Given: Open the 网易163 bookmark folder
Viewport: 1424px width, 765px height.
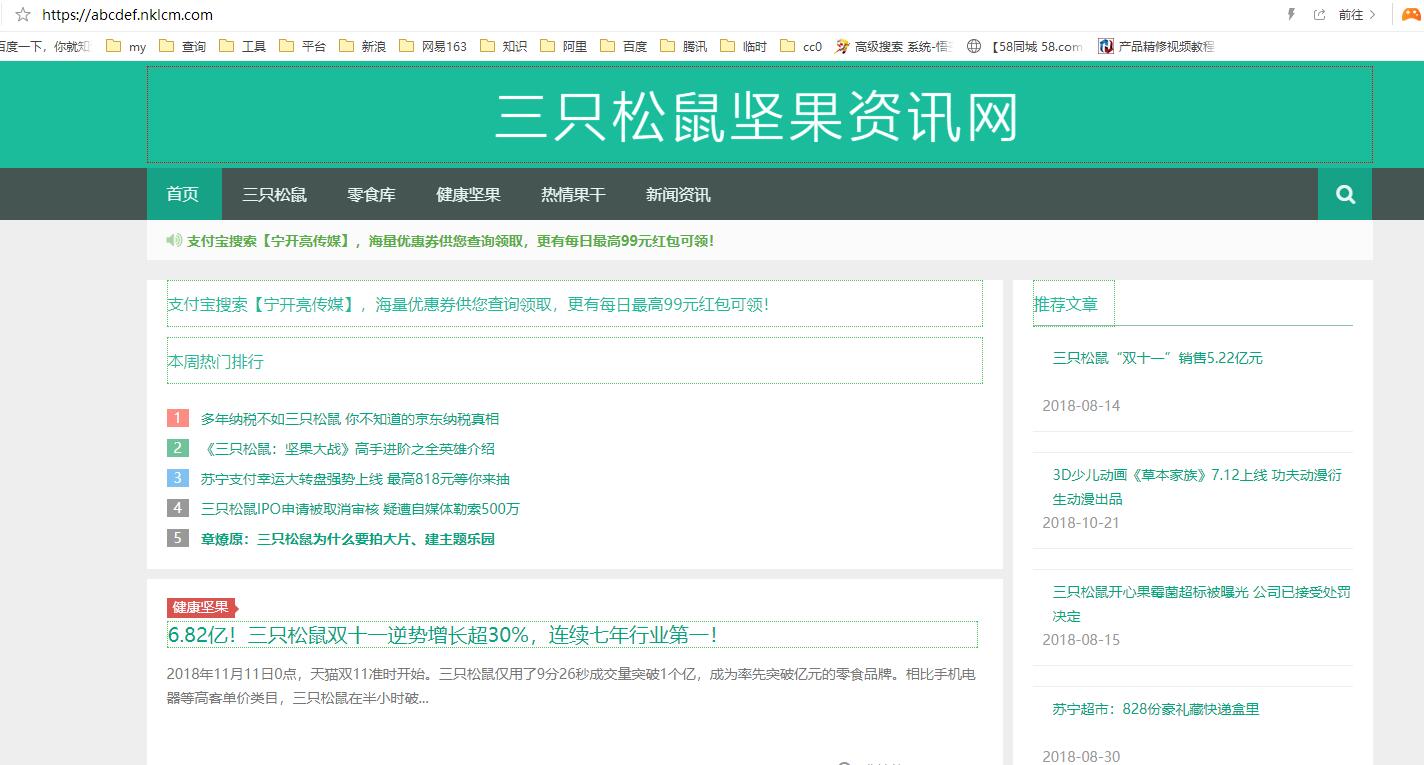Looking at the screenshot, I should point(433,46).
